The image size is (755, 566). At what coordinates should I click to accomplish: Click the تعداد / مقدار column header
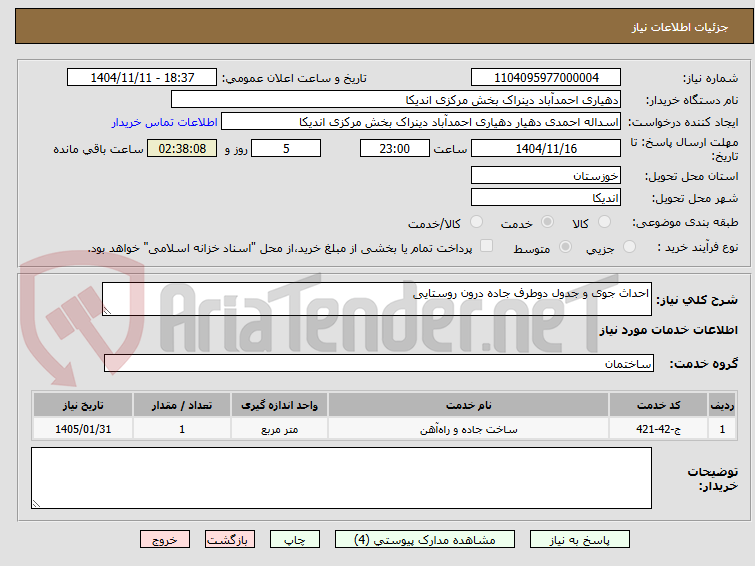182,405
